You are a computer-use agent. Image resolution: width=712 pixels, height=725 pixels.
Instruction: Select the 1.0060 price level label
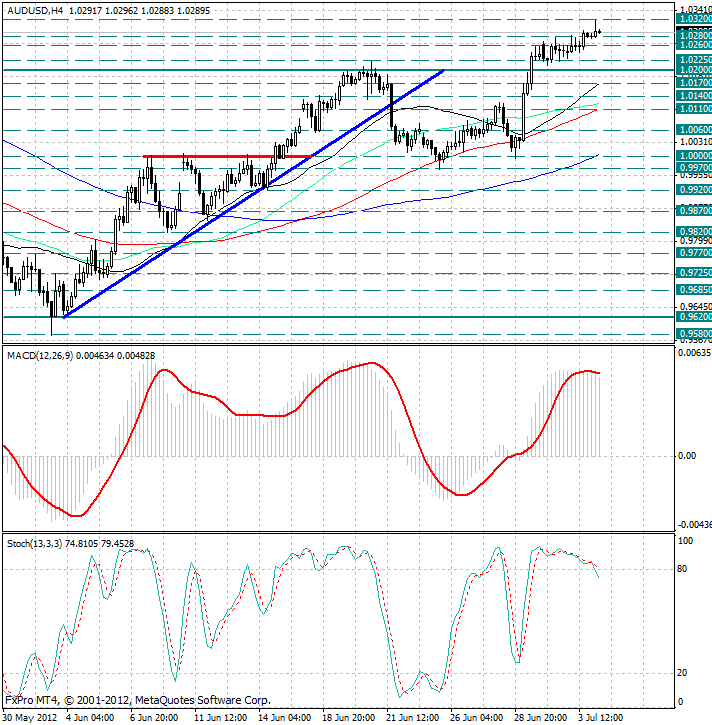click(x=694, y=130)
